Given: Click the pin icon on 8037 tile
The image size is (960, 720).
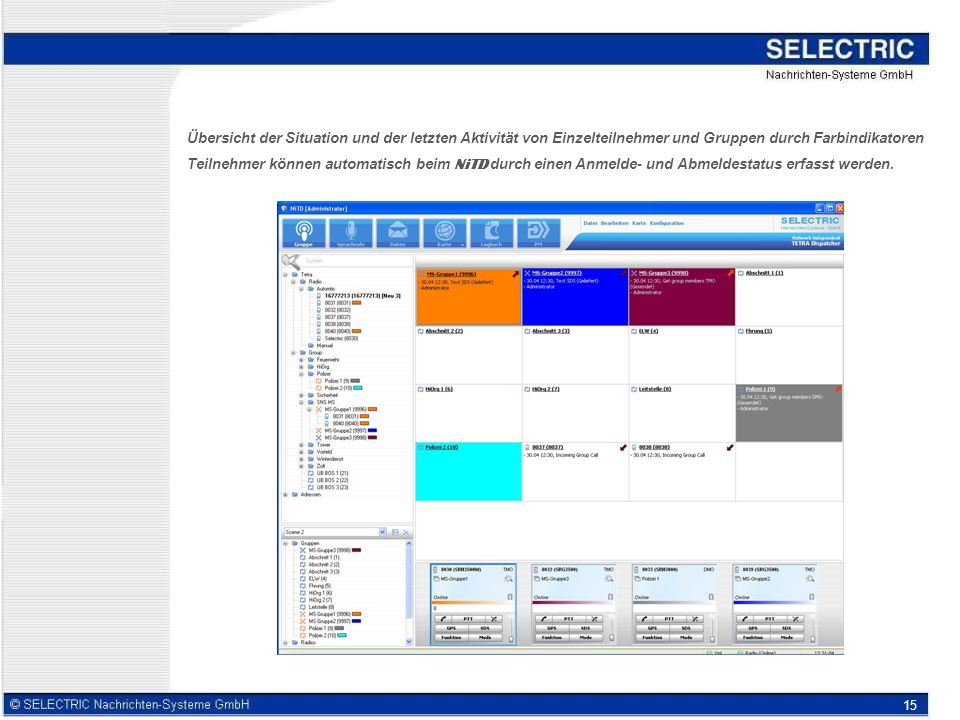Looking at the screenshot, I should click(x=623, y=448).
